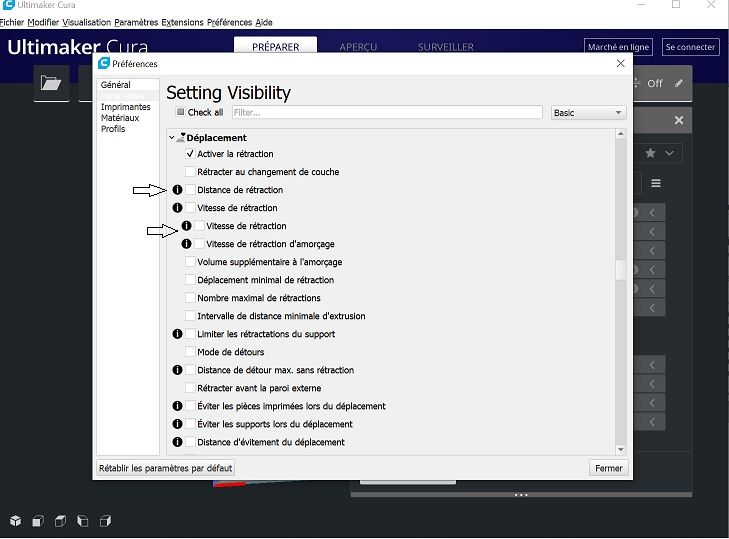The image size is (729, 539).
Task: Enable Rétracter au changement de couche
Action: (190, 172)
